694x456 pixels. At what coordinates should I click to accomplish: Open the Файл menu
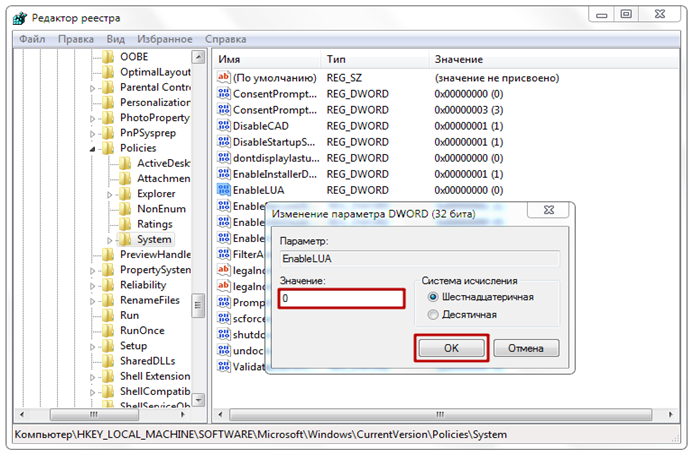coord(31,39)
